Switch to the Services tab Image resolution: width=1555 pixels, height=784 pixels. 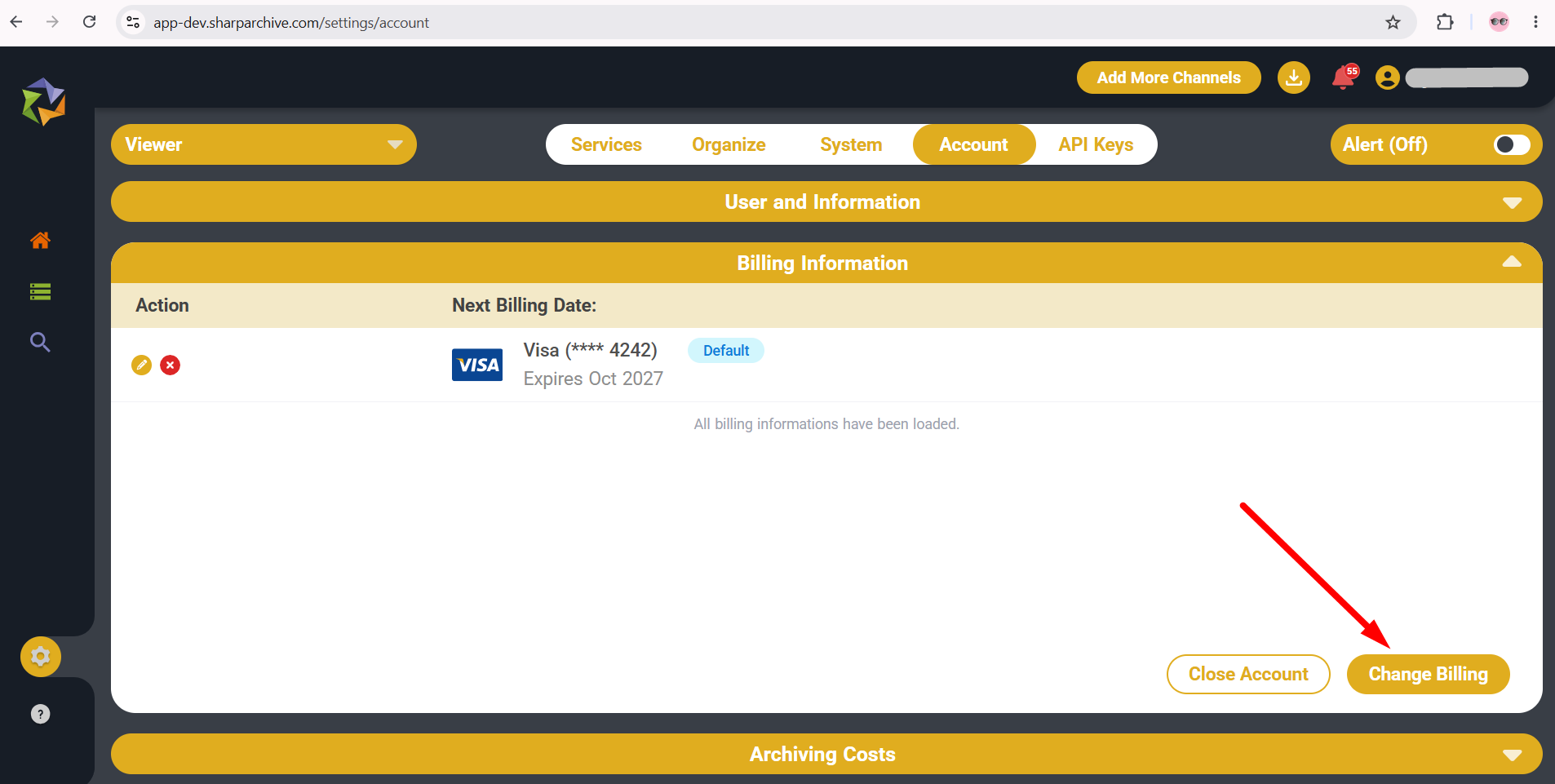pyautogui.click(x=606, y=144)
